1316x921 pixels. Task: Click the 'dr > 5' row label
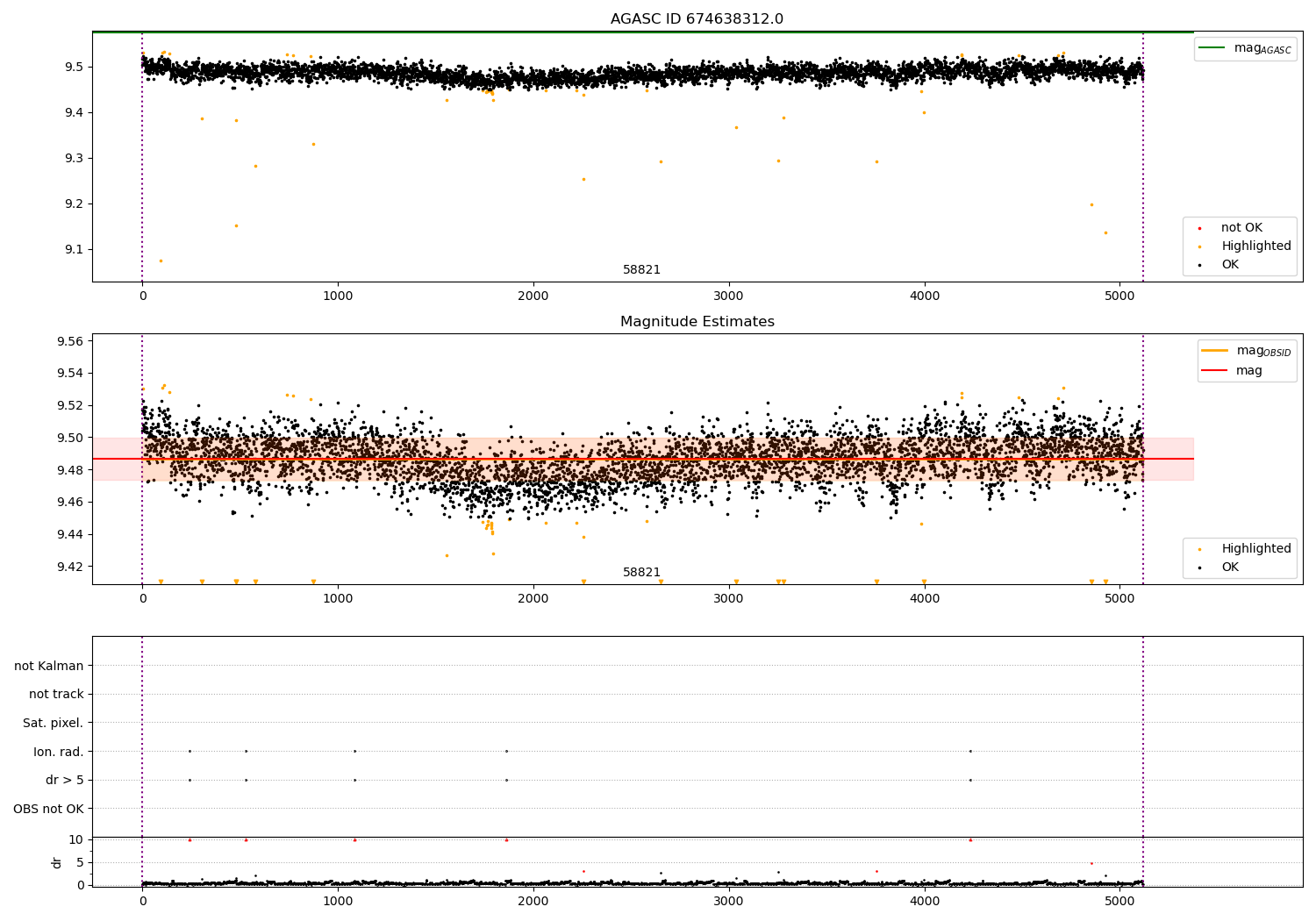point(65,781)
